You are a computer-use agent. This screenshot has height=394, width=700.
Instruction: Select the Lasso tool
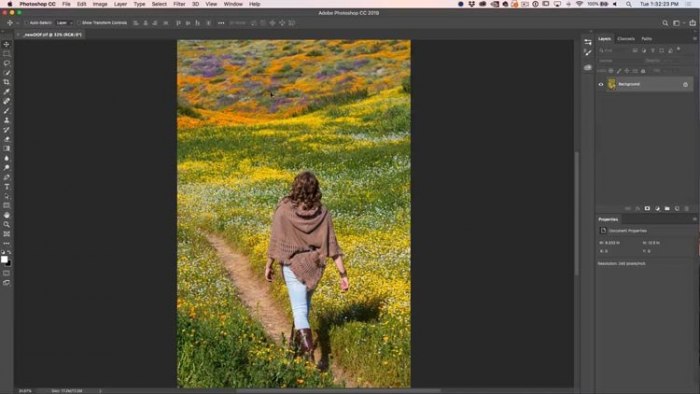pyautogui.click(x=6, y=63)
